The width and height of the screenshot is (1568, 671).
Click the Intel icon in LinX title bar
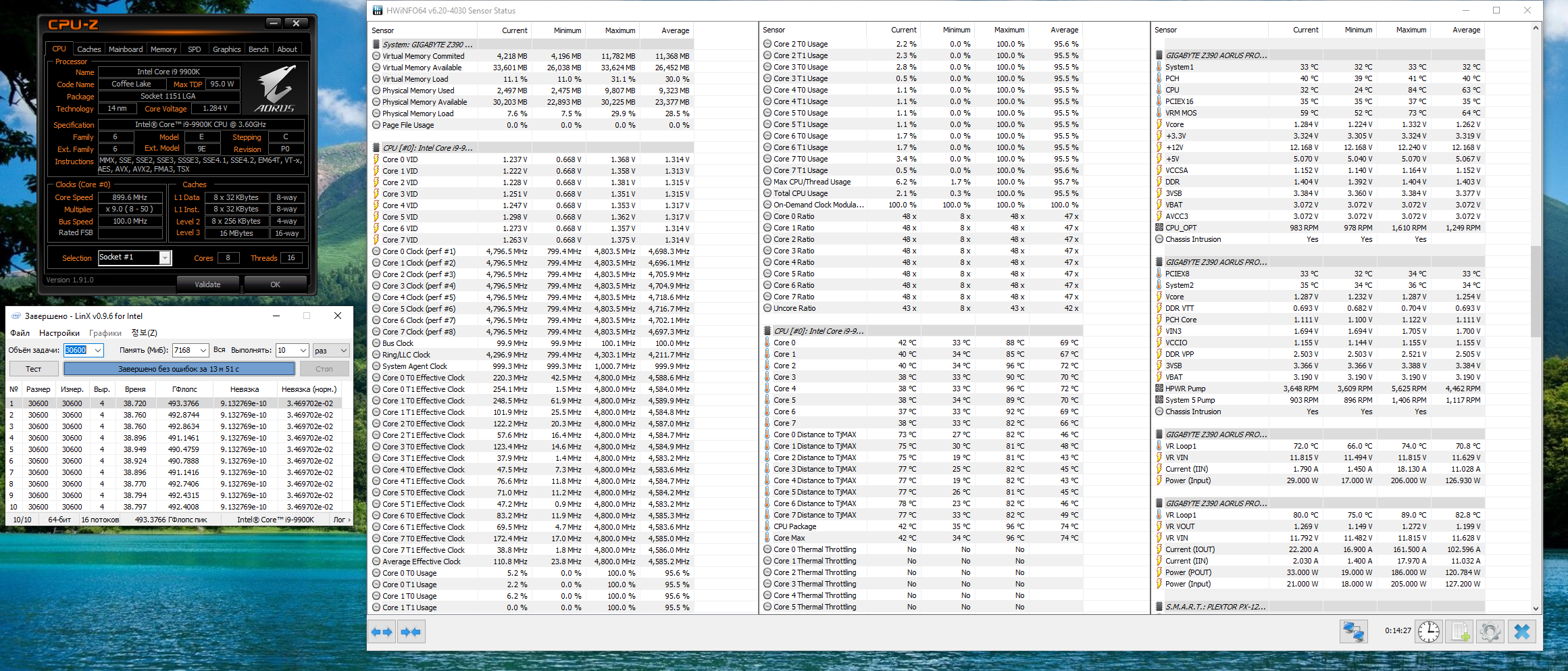16,316
